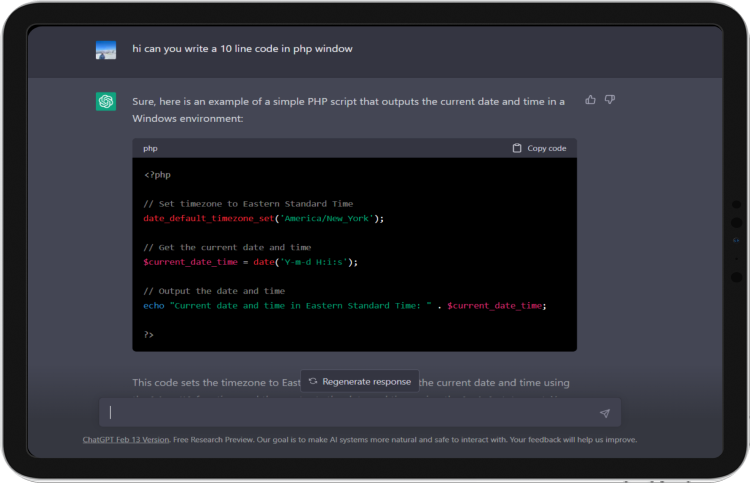750x483 pixels.
Task: Click the $current_date_time assignment line
Action: [250, 261]
